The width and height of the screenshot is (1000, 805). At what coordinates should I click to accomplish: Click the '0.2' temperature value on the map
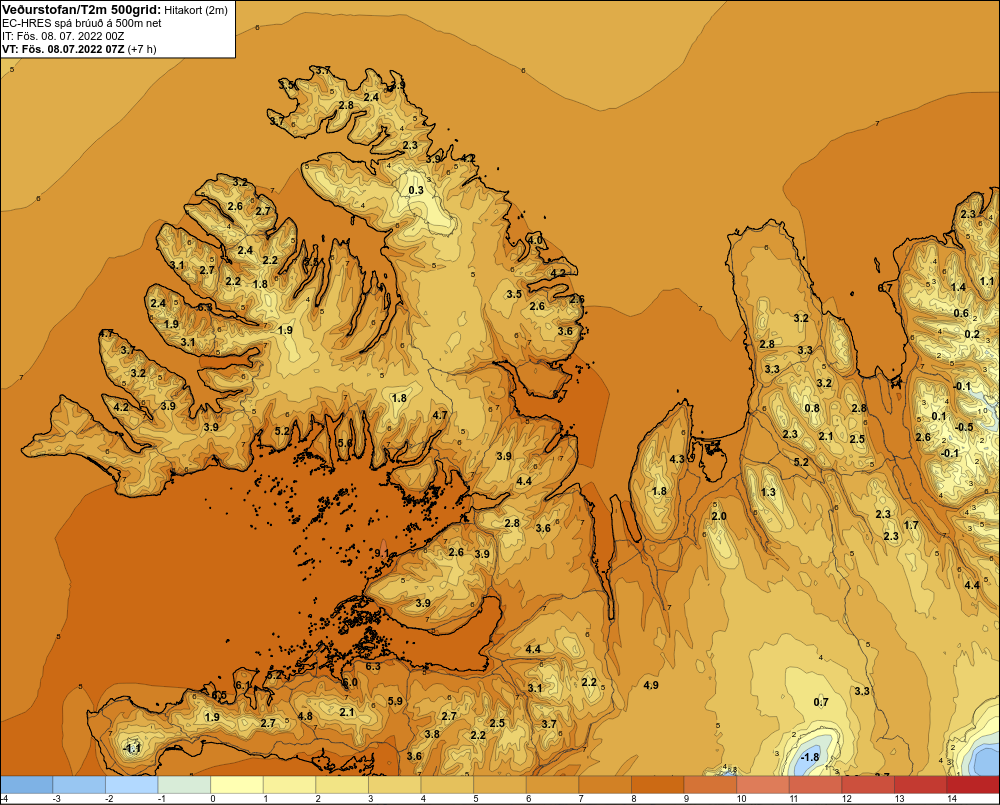(x=972, y=334)
